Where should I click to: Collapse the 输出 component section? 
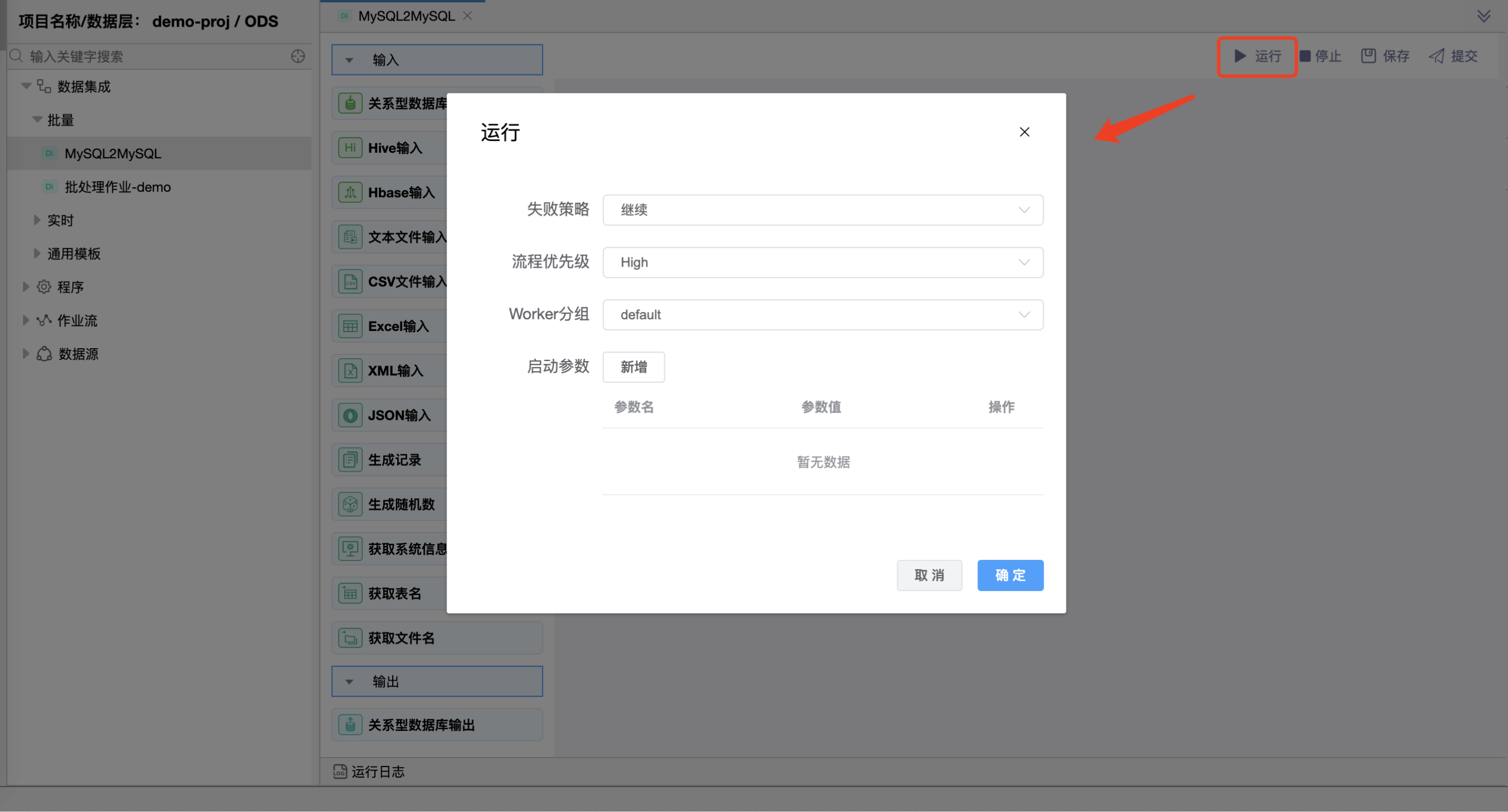[349, 681]
